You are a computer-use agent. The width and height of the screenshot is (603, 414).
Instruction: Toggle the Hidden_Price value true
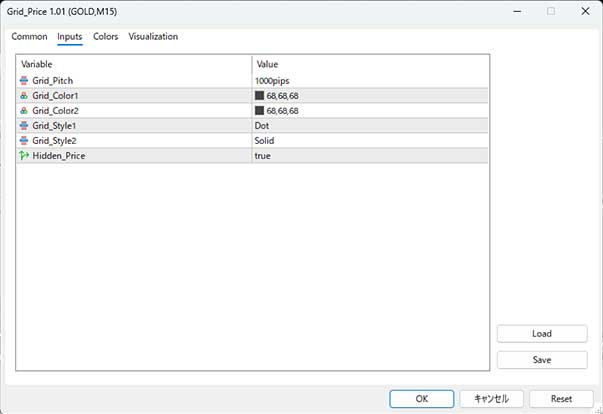(x=262, y=156)
